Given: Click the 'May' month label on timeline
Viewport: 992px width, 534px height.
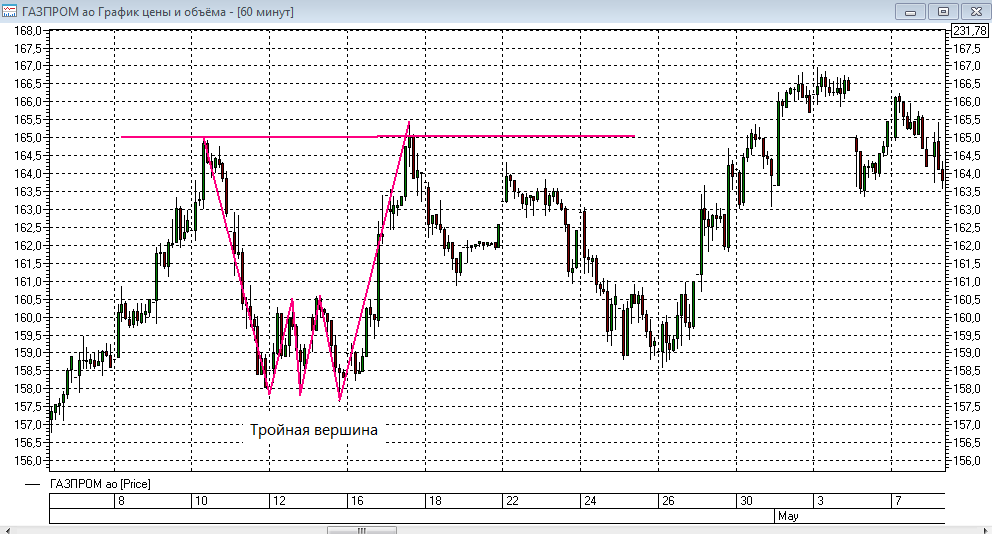Looking at the screenshot, I should 788,516.
